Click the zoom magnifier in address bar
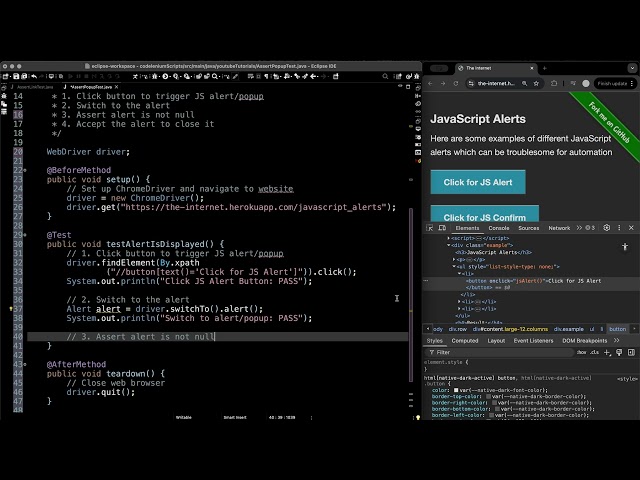Viewport: 640px width, 480px height. click(524, 83)
